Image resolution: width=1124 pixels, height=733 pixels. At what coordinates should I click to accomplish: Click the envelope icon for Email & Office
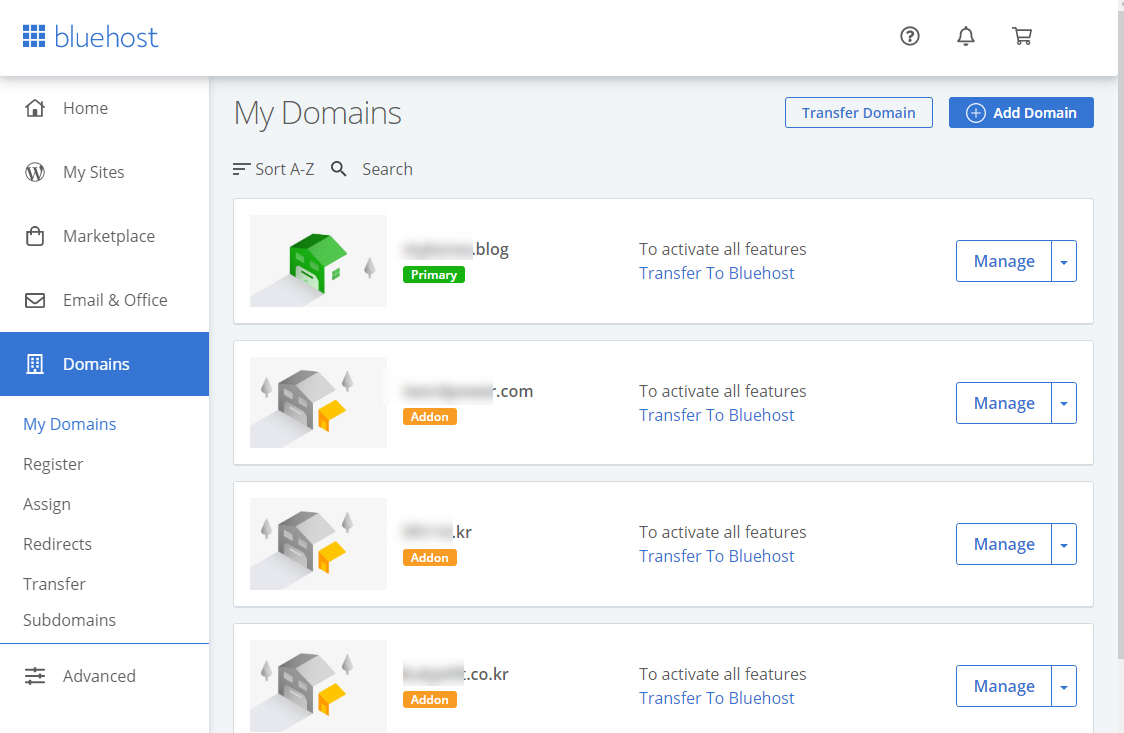(x=34, y=300)
